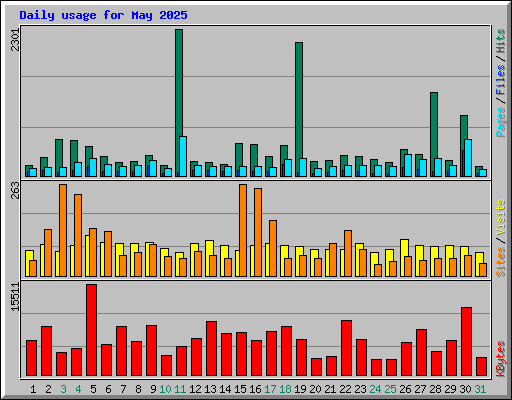Click the Pages legend label
This screenshot has width=512, height=400.
[x=500, y=122]
